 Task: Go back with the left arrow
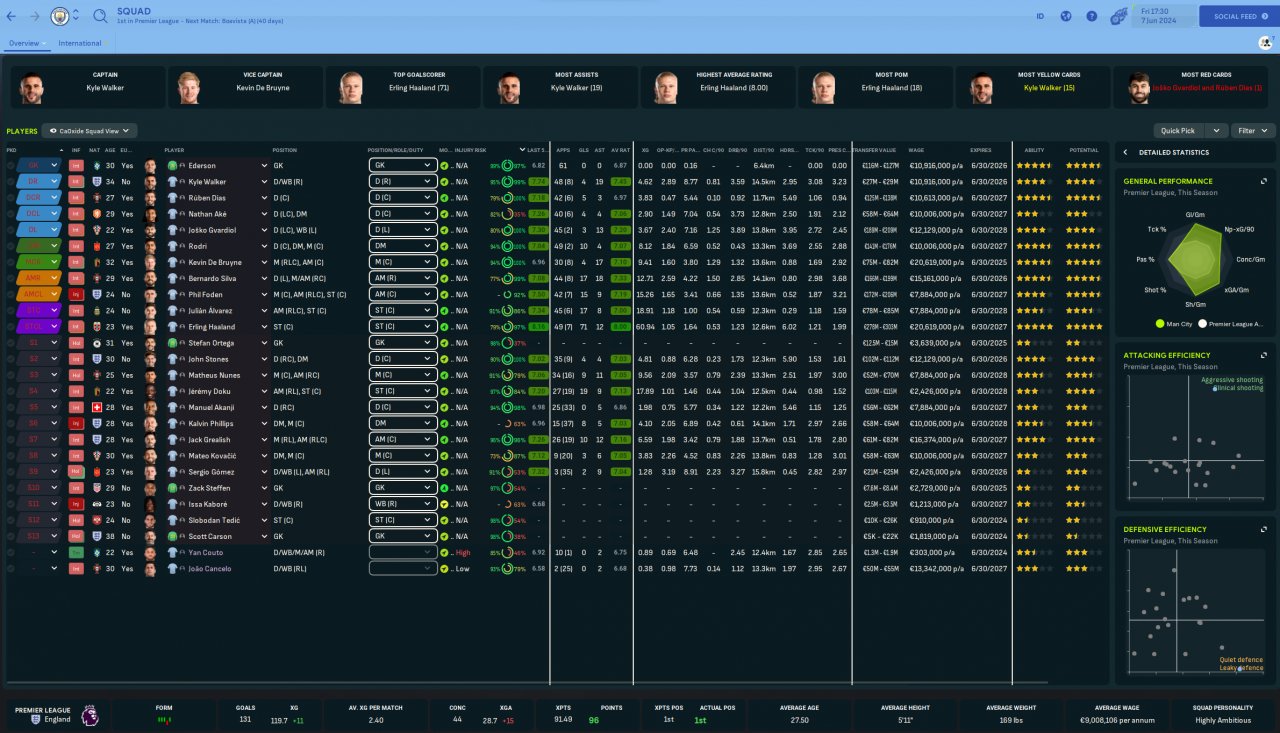coord(12,17)
